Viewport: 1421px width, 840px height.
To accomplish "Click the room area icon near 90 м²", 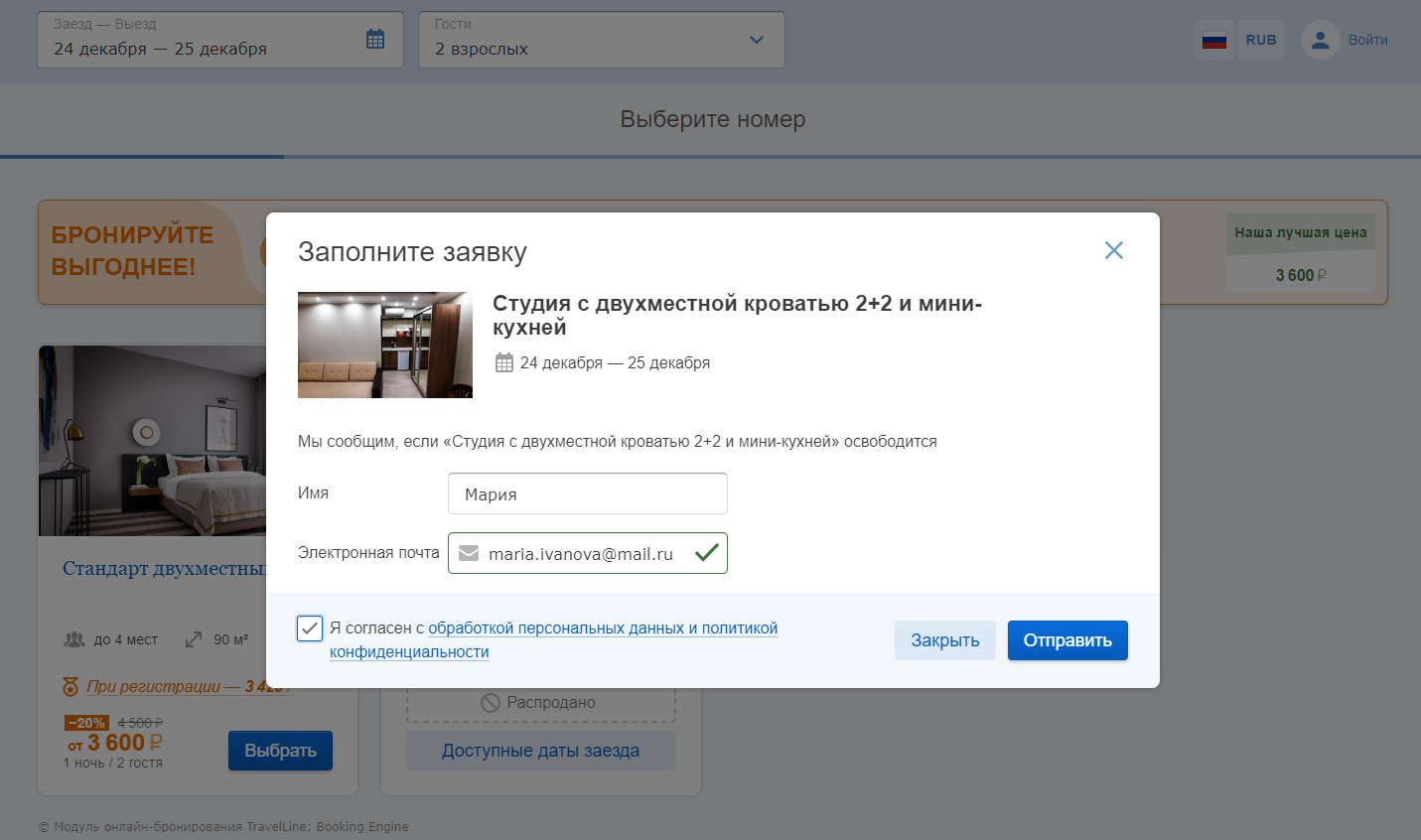I will click(x=194, y=639).
